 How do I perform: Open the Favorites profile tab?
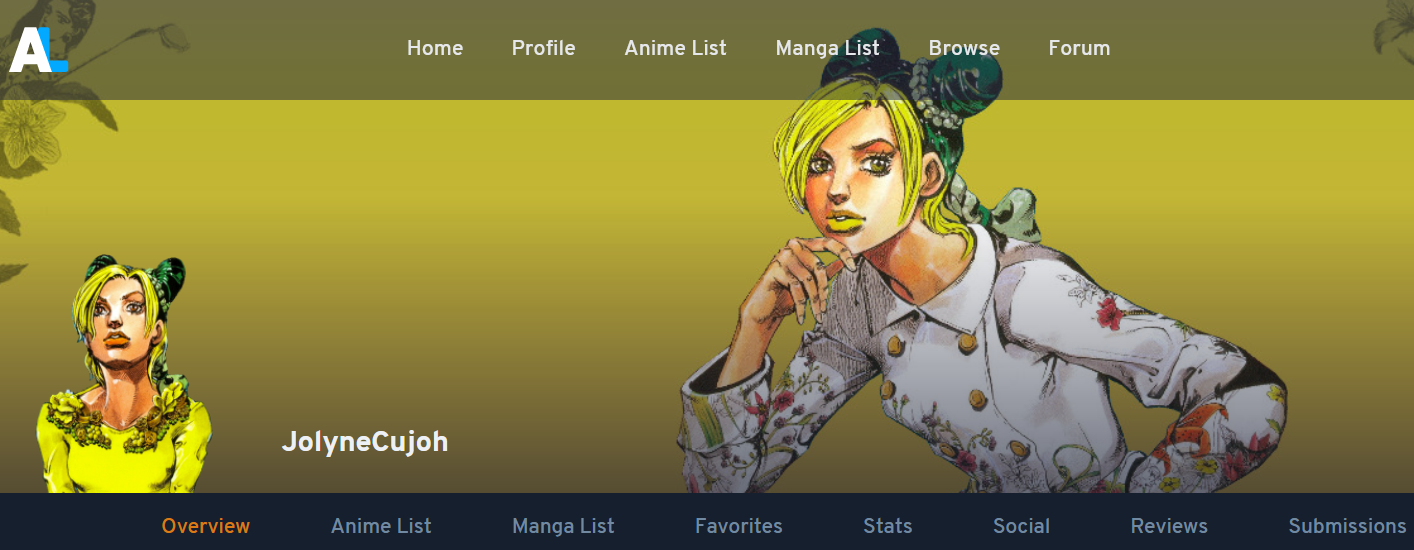pos(739,526)
